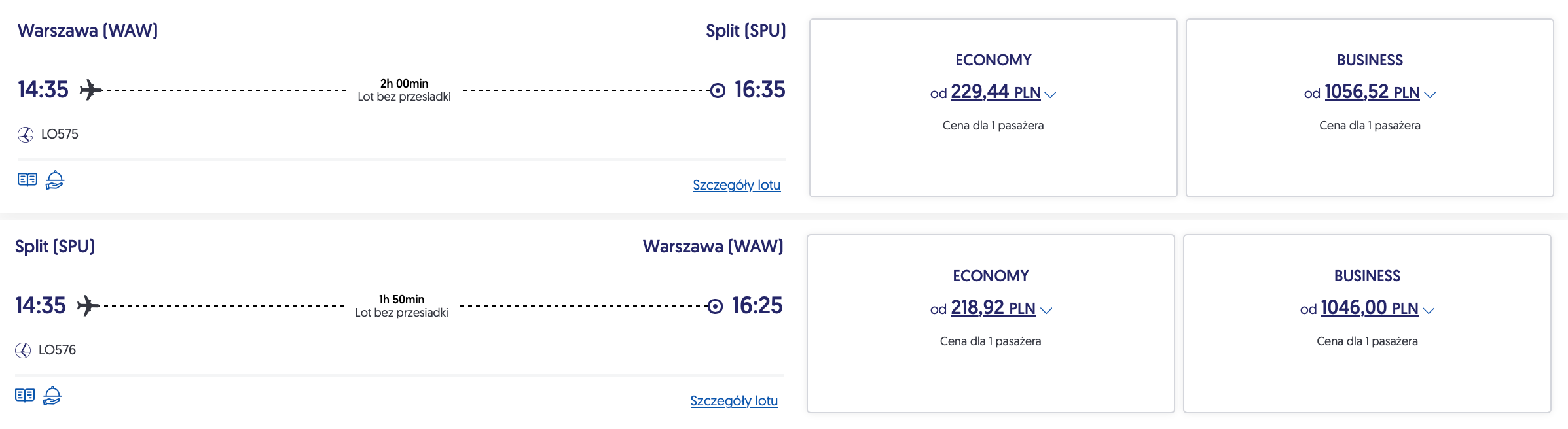The width and height of the screenshot is (1568, 429).
Task: Click the meal service icon on LO576
Action: pyautogui.click(x=52, y=395)
